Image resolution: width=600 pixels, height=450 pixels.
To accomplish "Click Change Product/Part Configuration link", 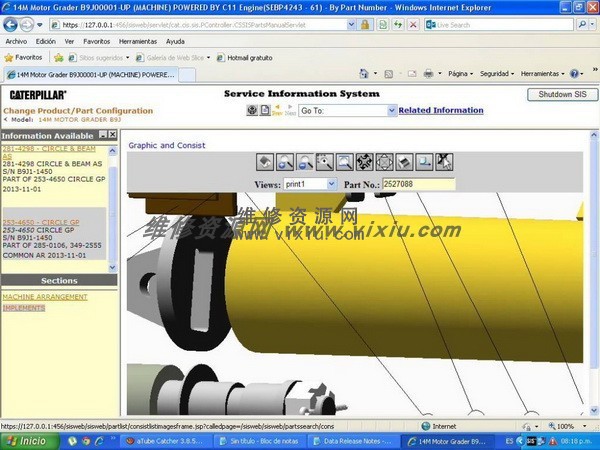I will point(78,111).
